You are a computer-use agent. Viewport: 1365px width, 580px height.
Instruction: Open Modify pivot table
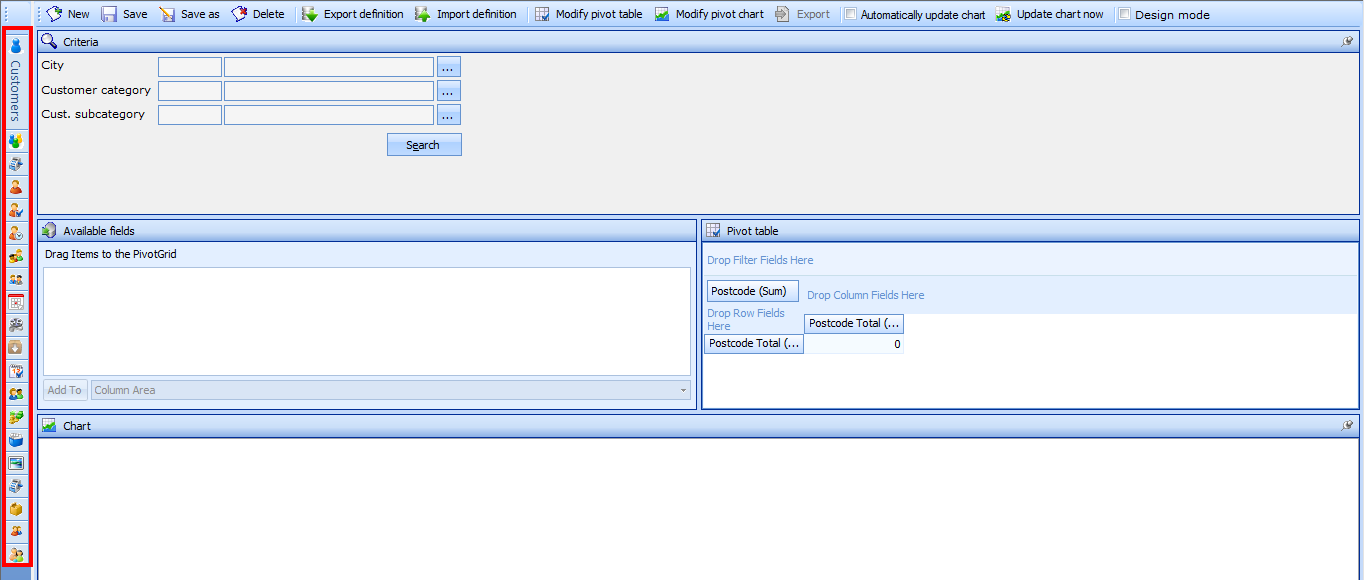coord(588,14)
